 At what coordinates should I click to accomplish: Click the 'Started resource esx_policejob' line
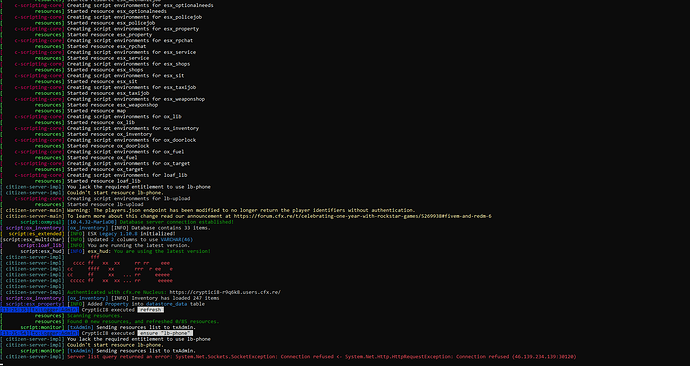111,23
